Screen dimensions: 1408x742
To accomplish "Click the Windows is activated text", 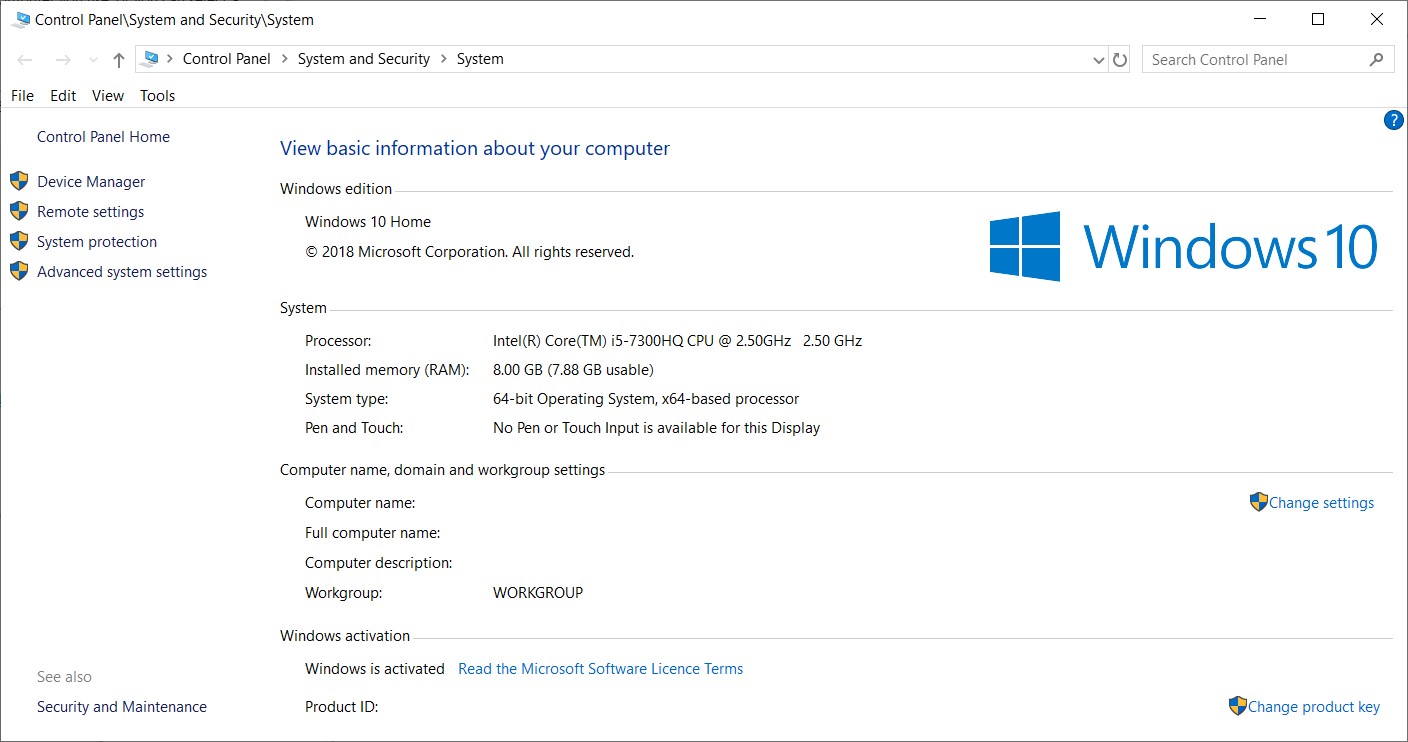I will [375, 669].
